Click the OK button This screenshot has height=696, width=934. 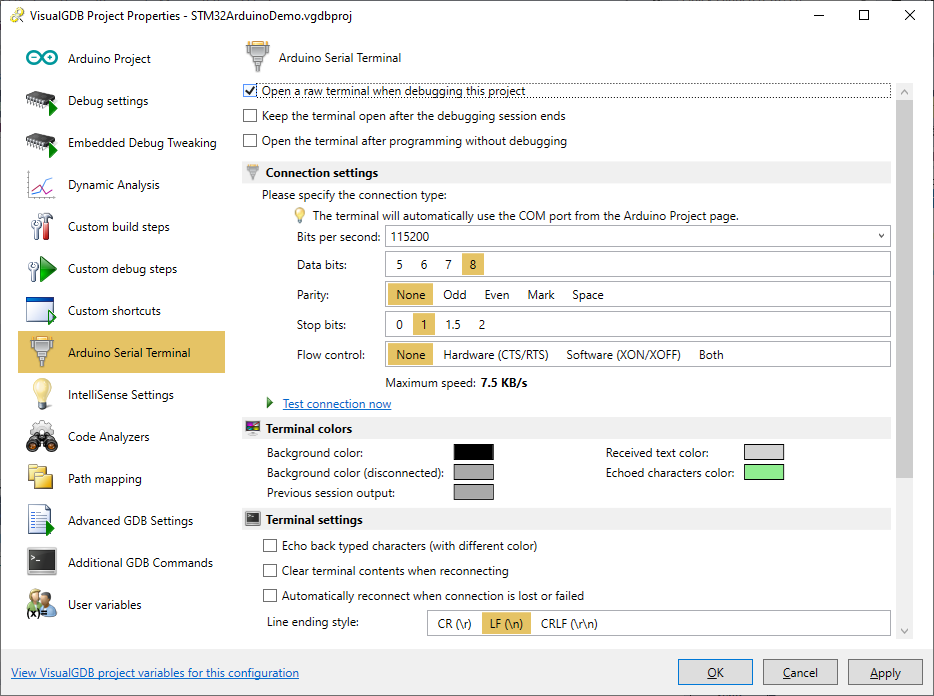tap(715, 672)
